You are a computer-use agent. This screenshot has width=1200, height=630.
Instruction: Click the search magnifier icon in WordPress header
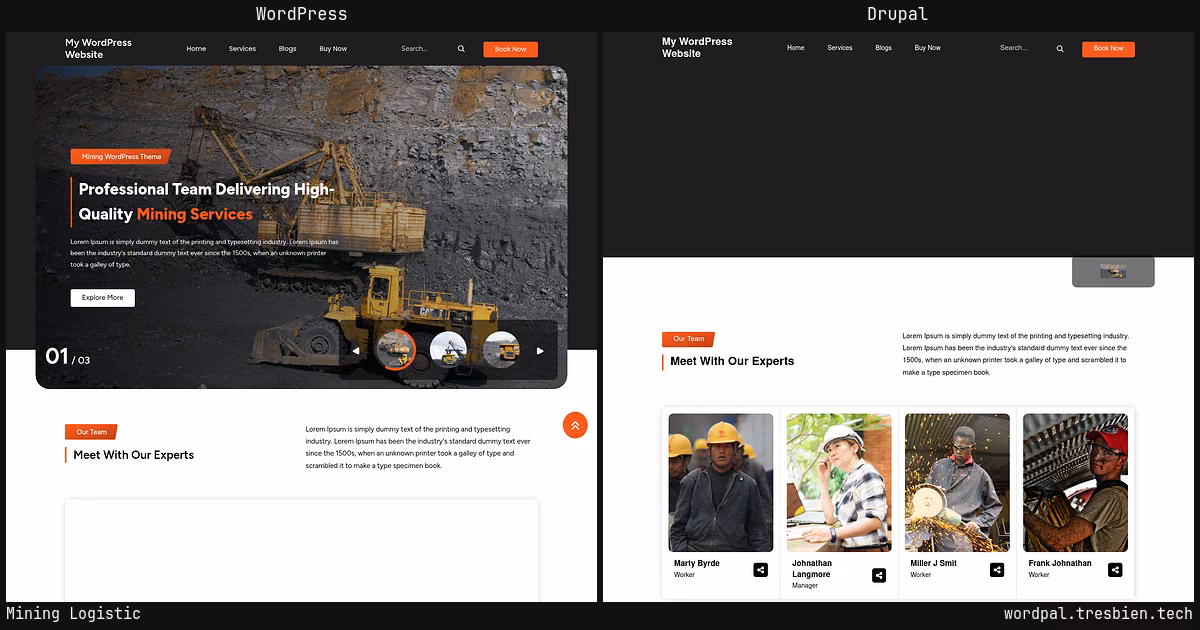coord(461,49)
